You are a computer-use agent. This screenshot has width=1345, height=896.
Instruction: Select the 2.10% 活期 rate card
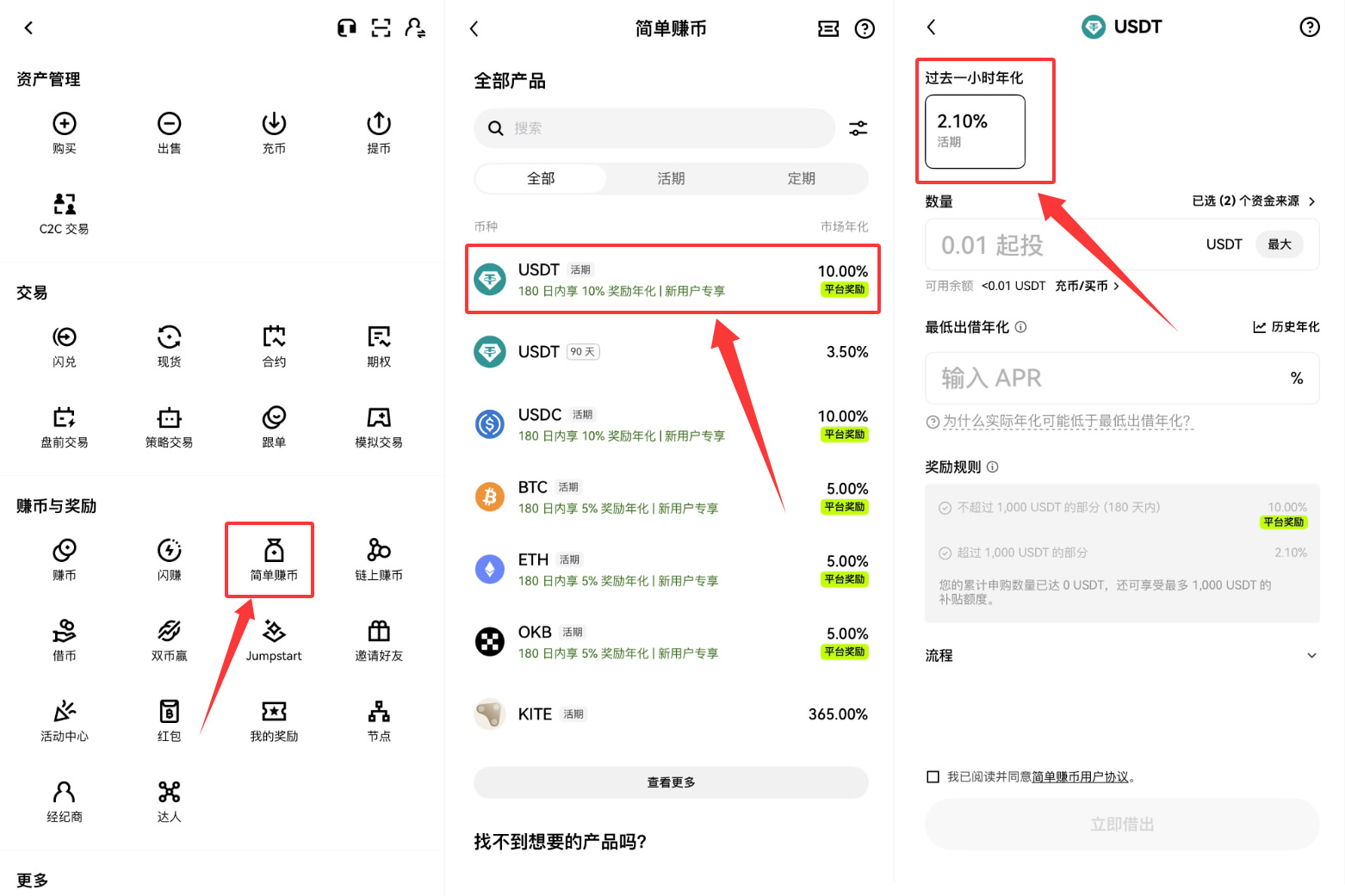pyautogui.click(x=975, y=131)
